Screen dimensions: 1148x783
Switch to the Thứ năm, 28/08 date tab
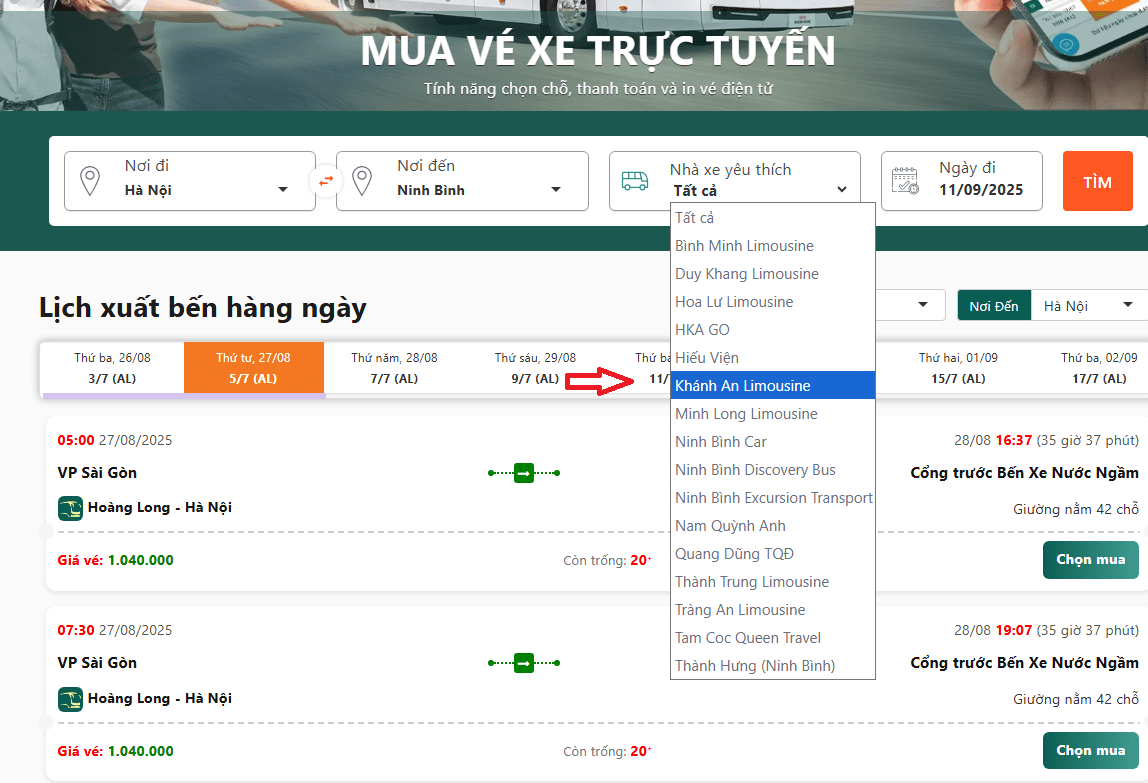coord(394,368)
